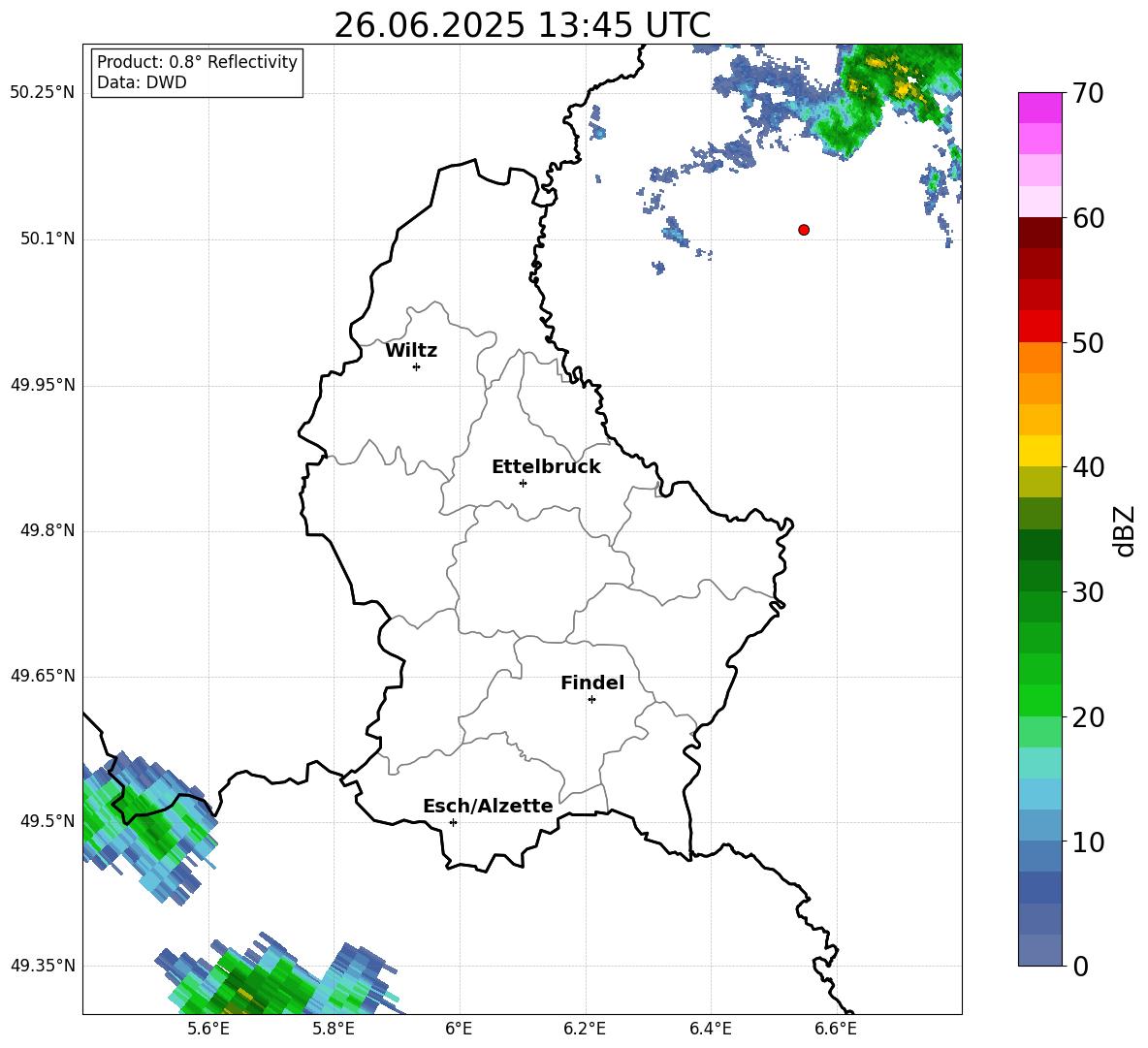Click the 6.4°E longitude label

tap(710, 1029)
